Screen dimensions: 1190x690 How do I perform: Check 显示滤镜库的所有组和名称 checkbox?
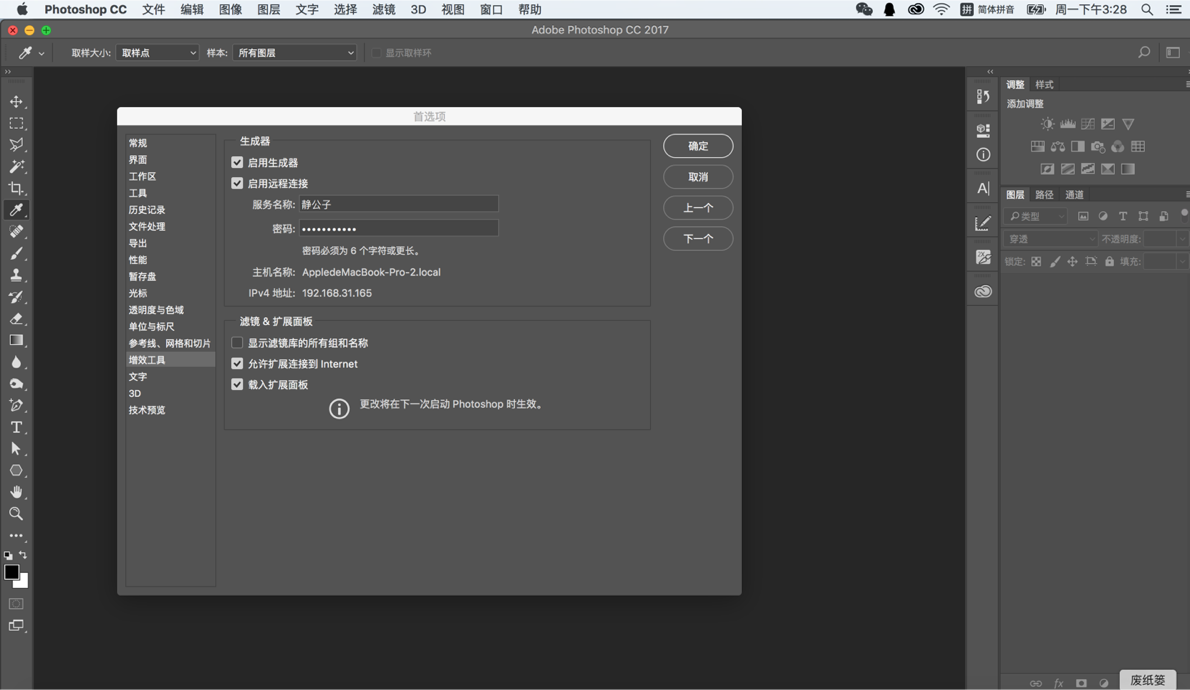pos(238,343)
